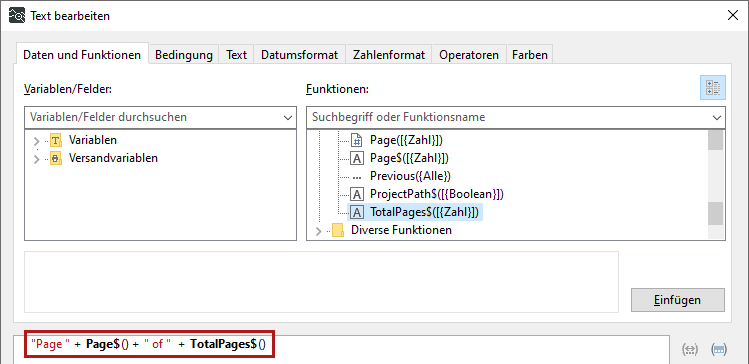Close the Text bearbeiten dialog
This screenshot has width=749, height=364.
[733, 15]
